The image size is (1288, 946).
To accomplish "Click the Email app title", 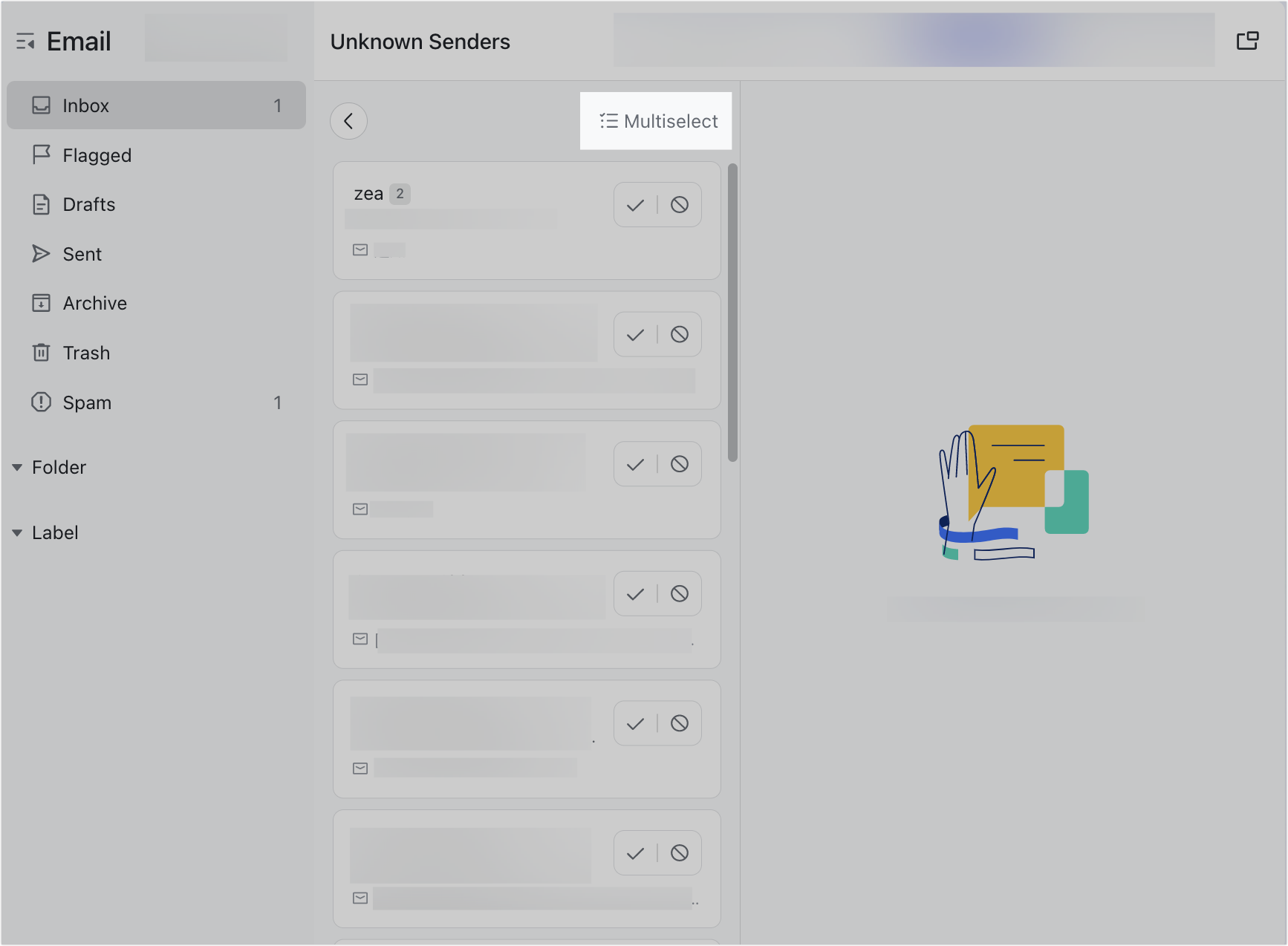I will [x=79, y=42].
